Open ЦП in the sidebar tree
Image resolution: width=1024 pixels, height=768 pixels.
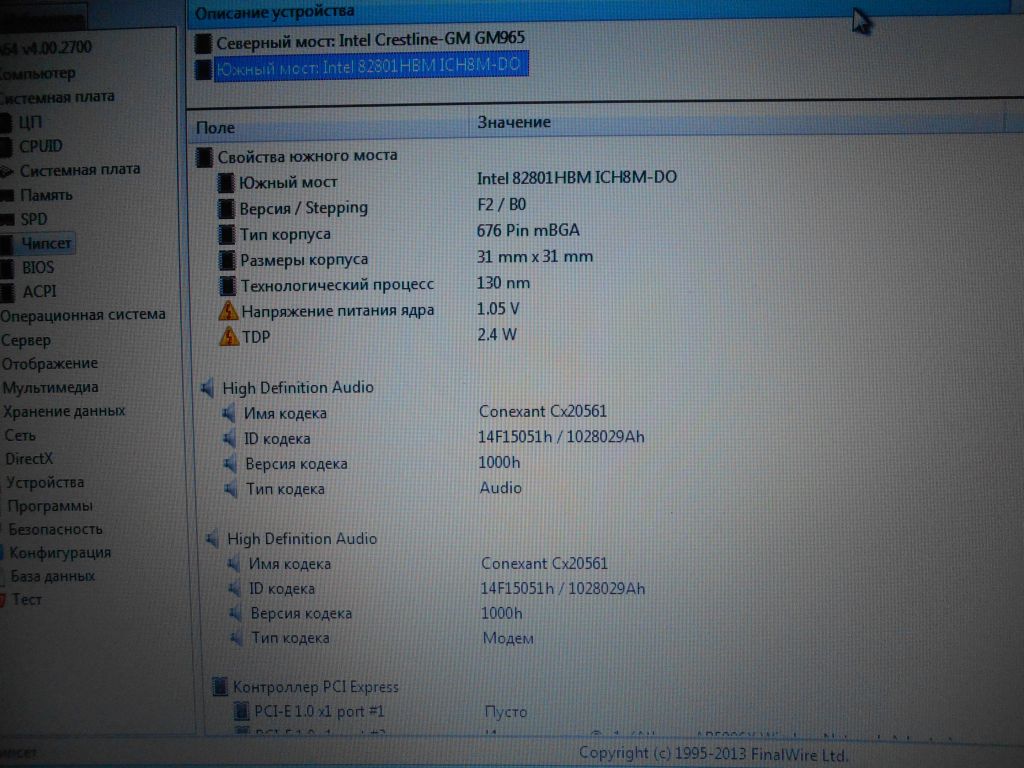coord(30,122)
